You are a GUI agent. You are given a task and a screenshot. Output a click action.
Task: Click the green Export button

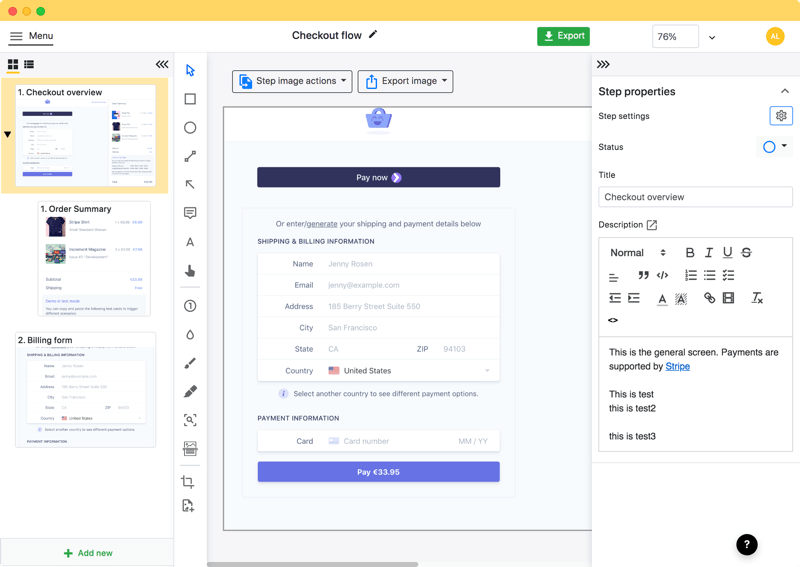point(563,36)
